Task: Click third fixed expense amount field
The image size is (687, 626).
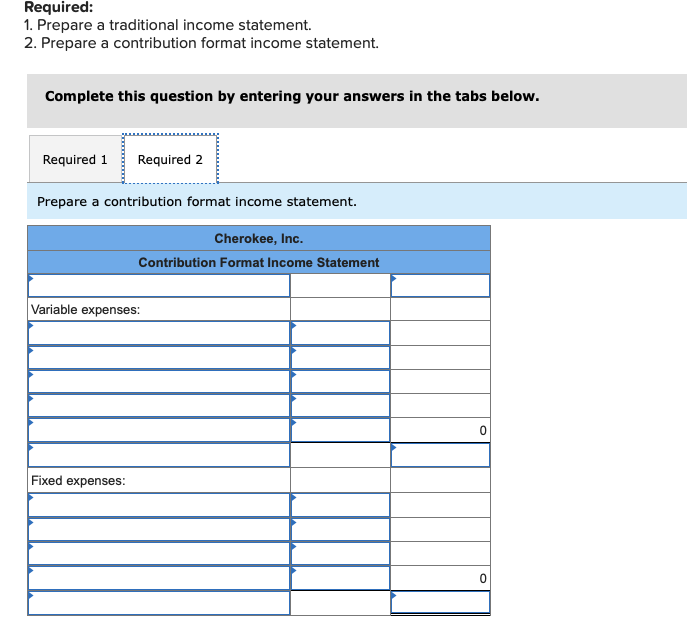Action: point(340,554)
